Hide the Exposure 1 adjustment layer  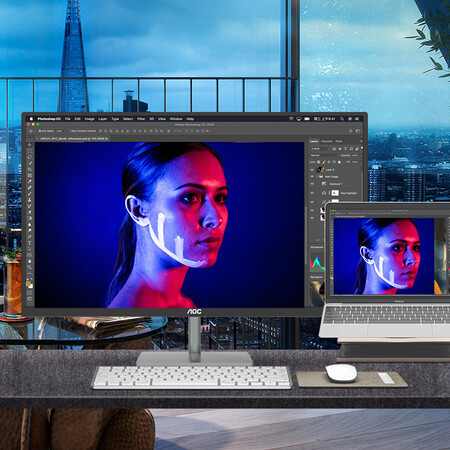pyautogui.click(x=312, y=184)
